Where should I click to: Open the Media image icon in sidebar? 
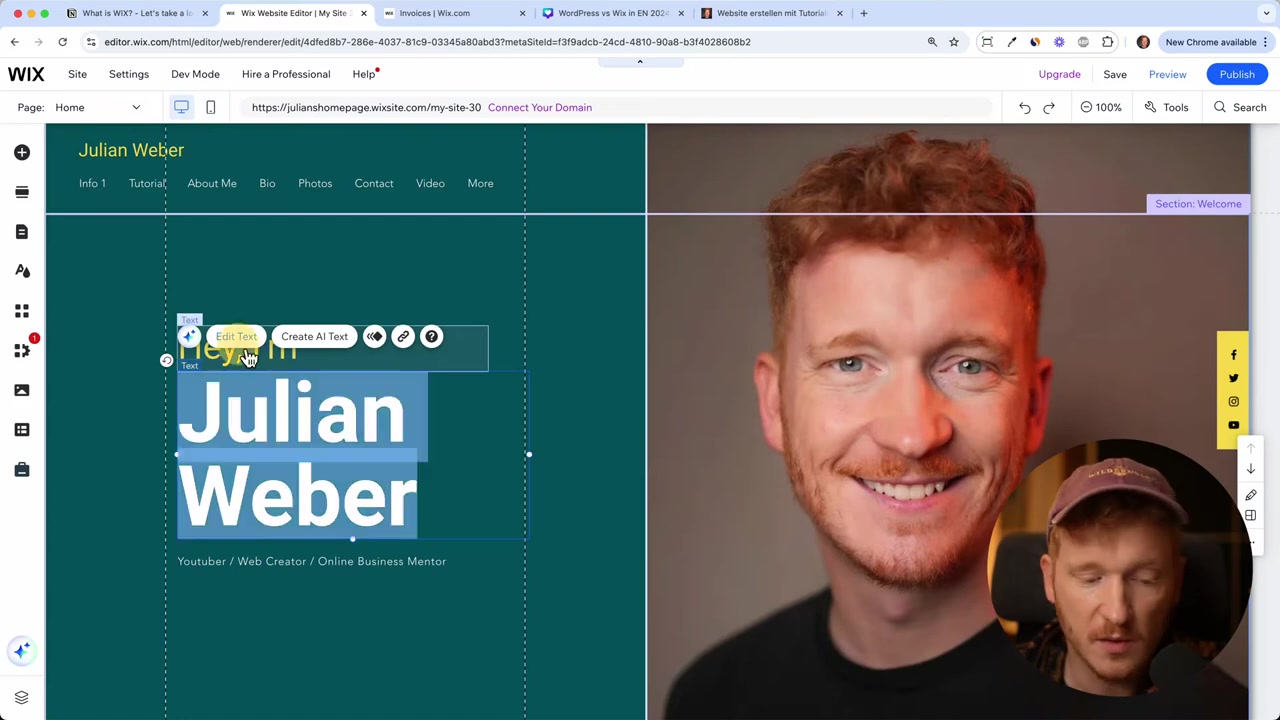tap(22, 390)
